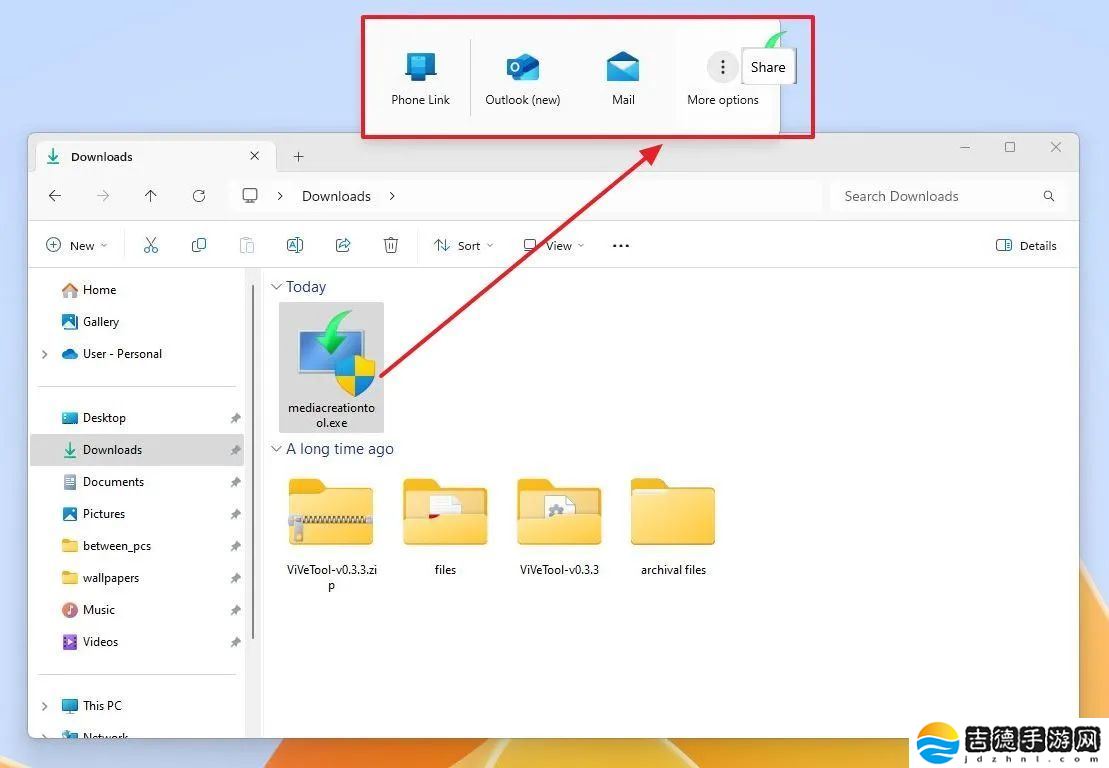Viewport: 1109px width, 768px height.
Task: Open the View dropdown
Action: 553,245
